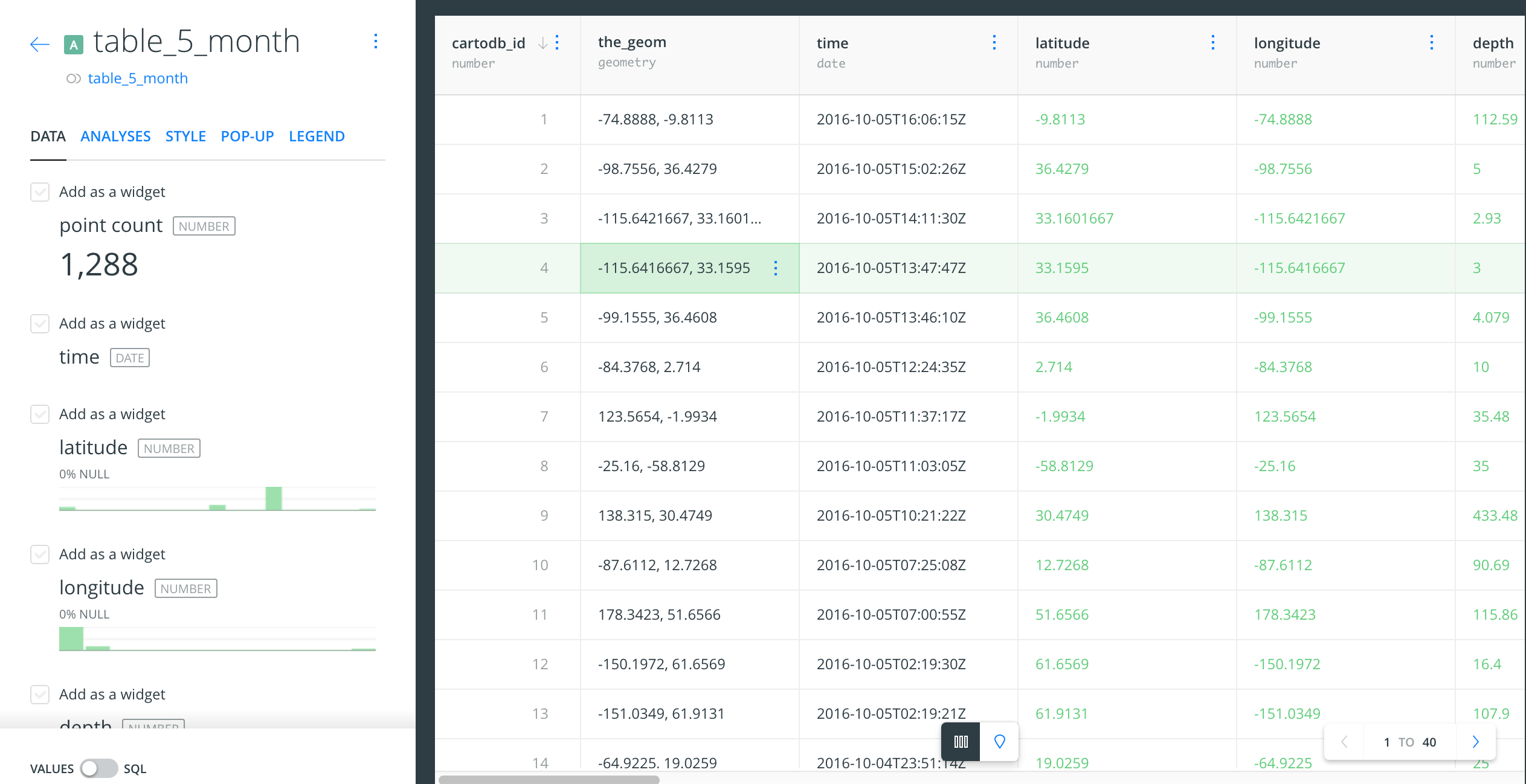Open cartodb_id column options menu
This screenshot has width=1526, height=784.
557,42
